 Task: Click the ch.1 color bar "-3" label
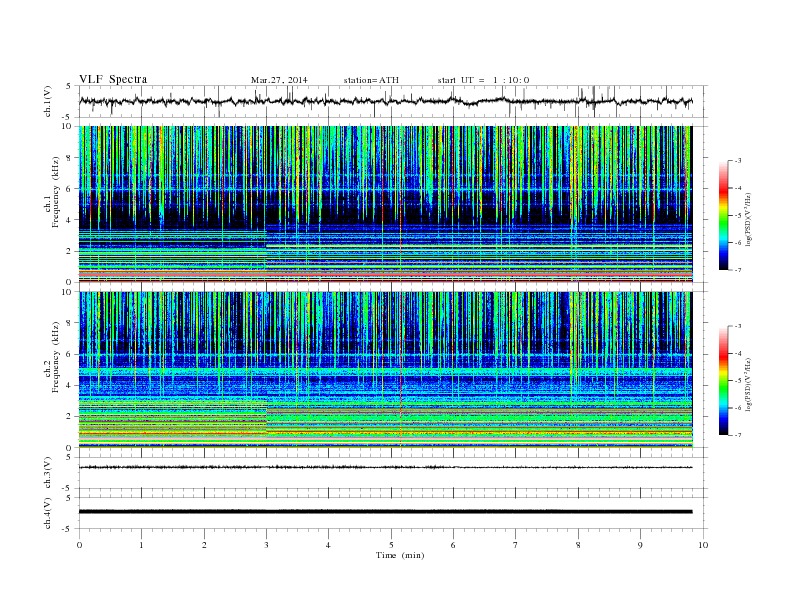tap(738, 161)
